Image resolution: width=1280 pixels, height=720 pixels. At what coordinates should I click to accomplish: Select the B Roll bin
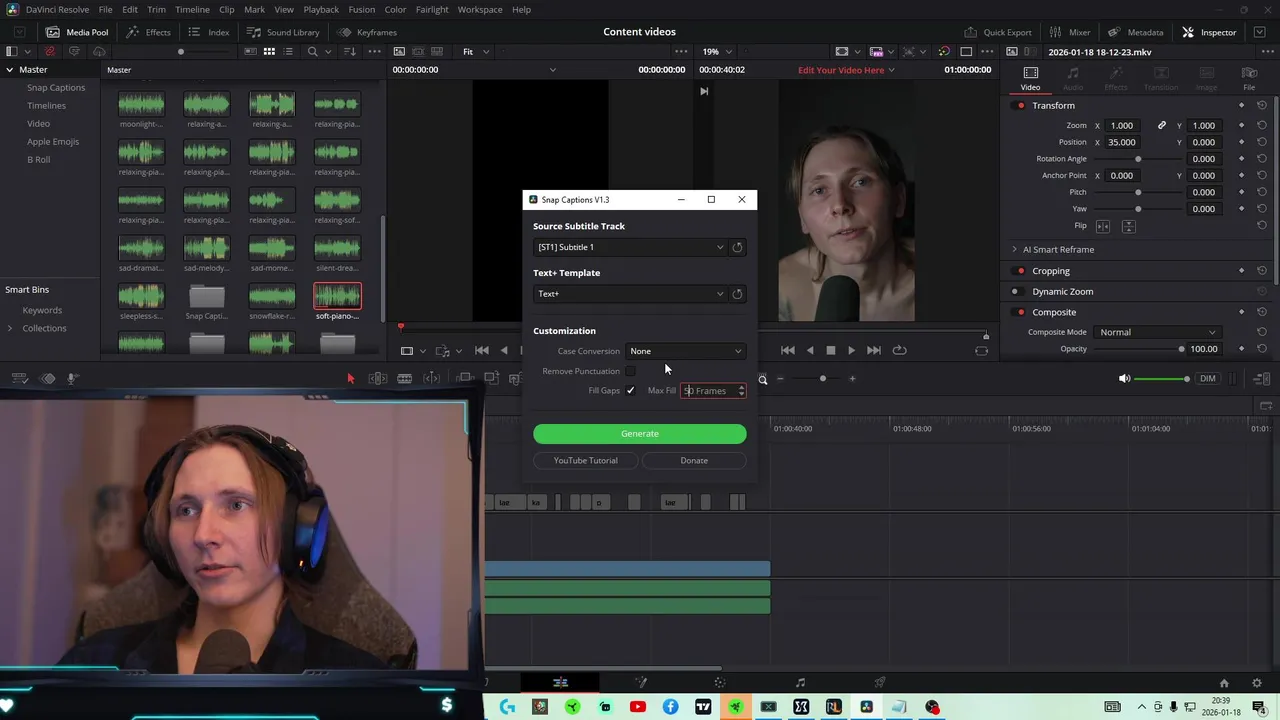[39, 159]
